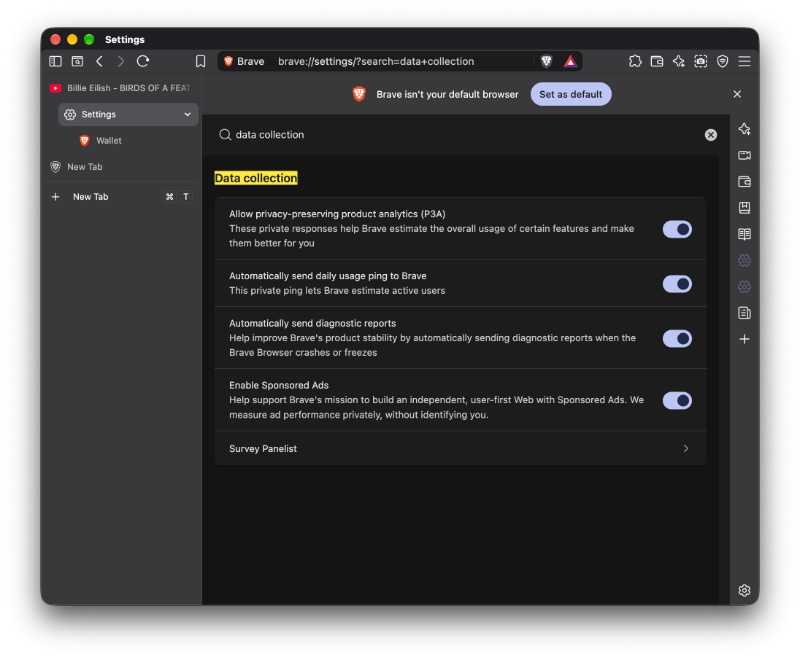The image size is (800, 659).
Task: Go back to the previous page
Action: coord(99,61)
